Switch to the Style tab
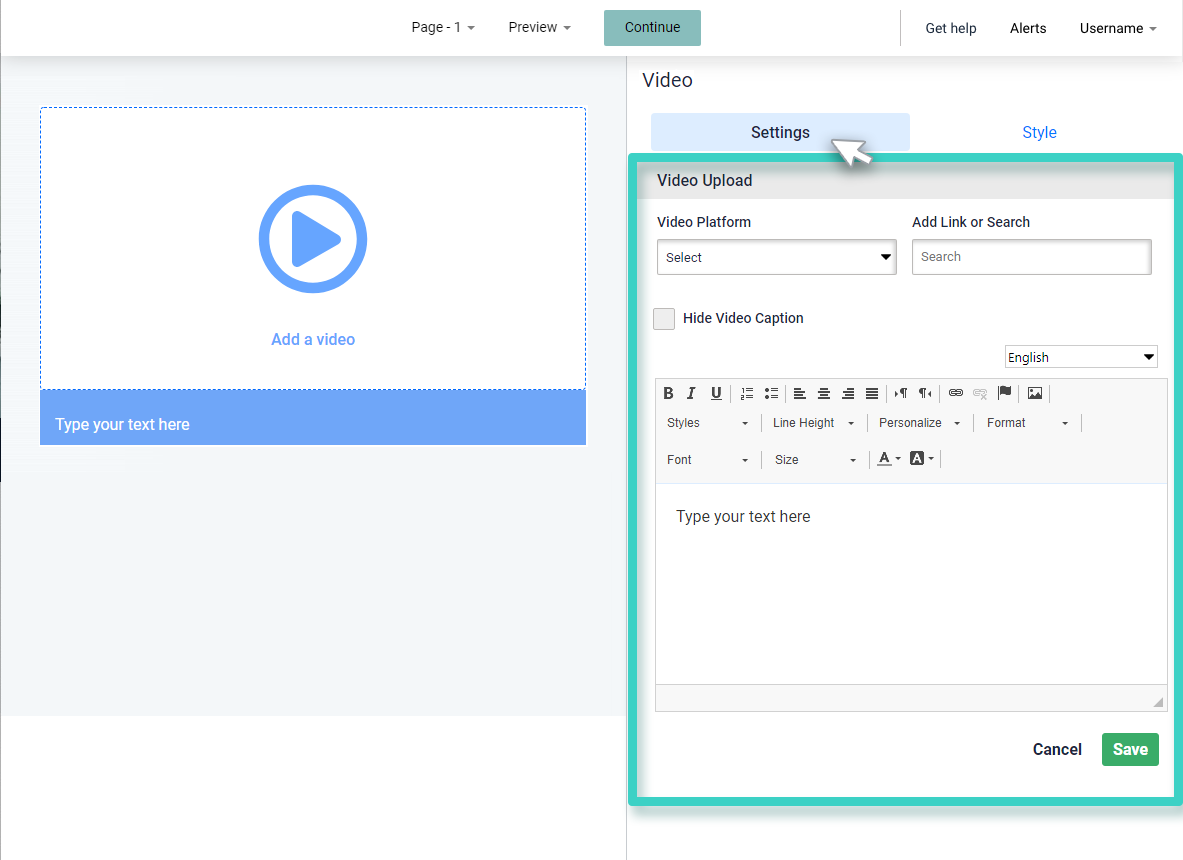Image resolution: width=1183 pixels, height=860 pixels. [1039, 132]
